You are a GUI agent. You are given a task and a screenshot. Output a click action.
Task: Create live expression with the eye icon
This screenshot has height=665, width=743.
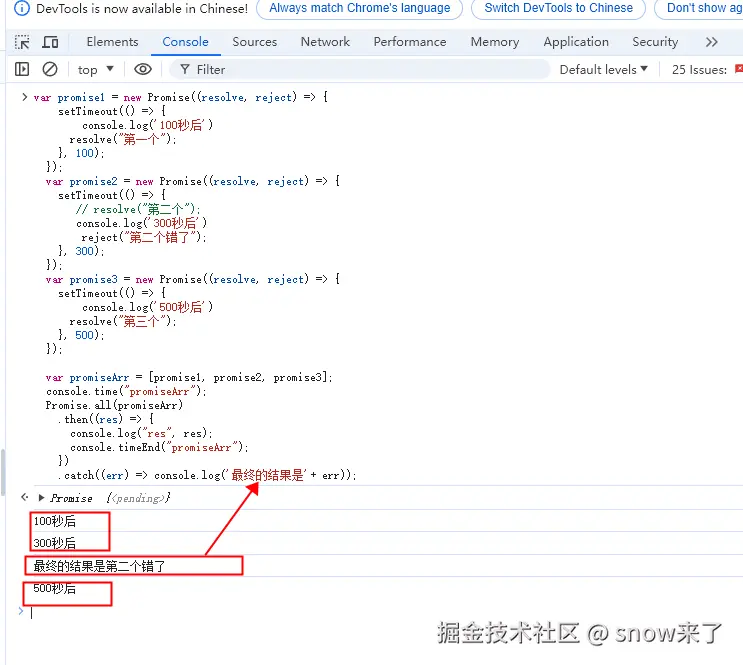143,70
